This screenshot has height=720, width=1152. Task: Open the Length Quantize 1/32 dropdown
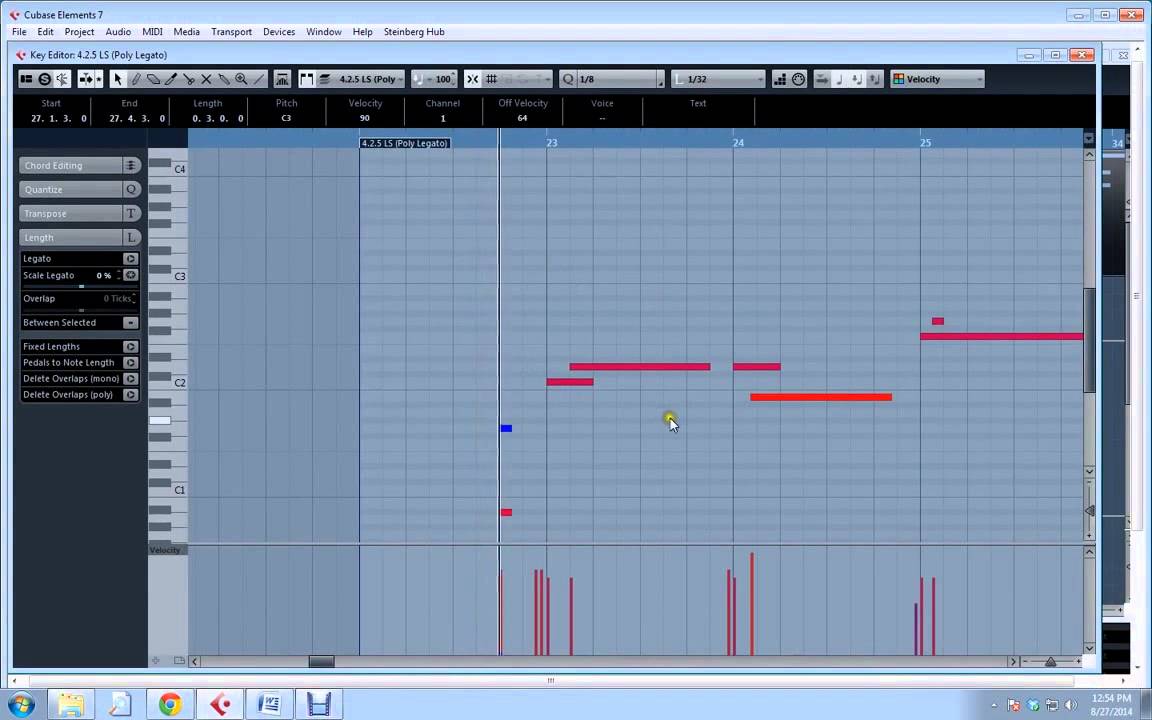719,79
